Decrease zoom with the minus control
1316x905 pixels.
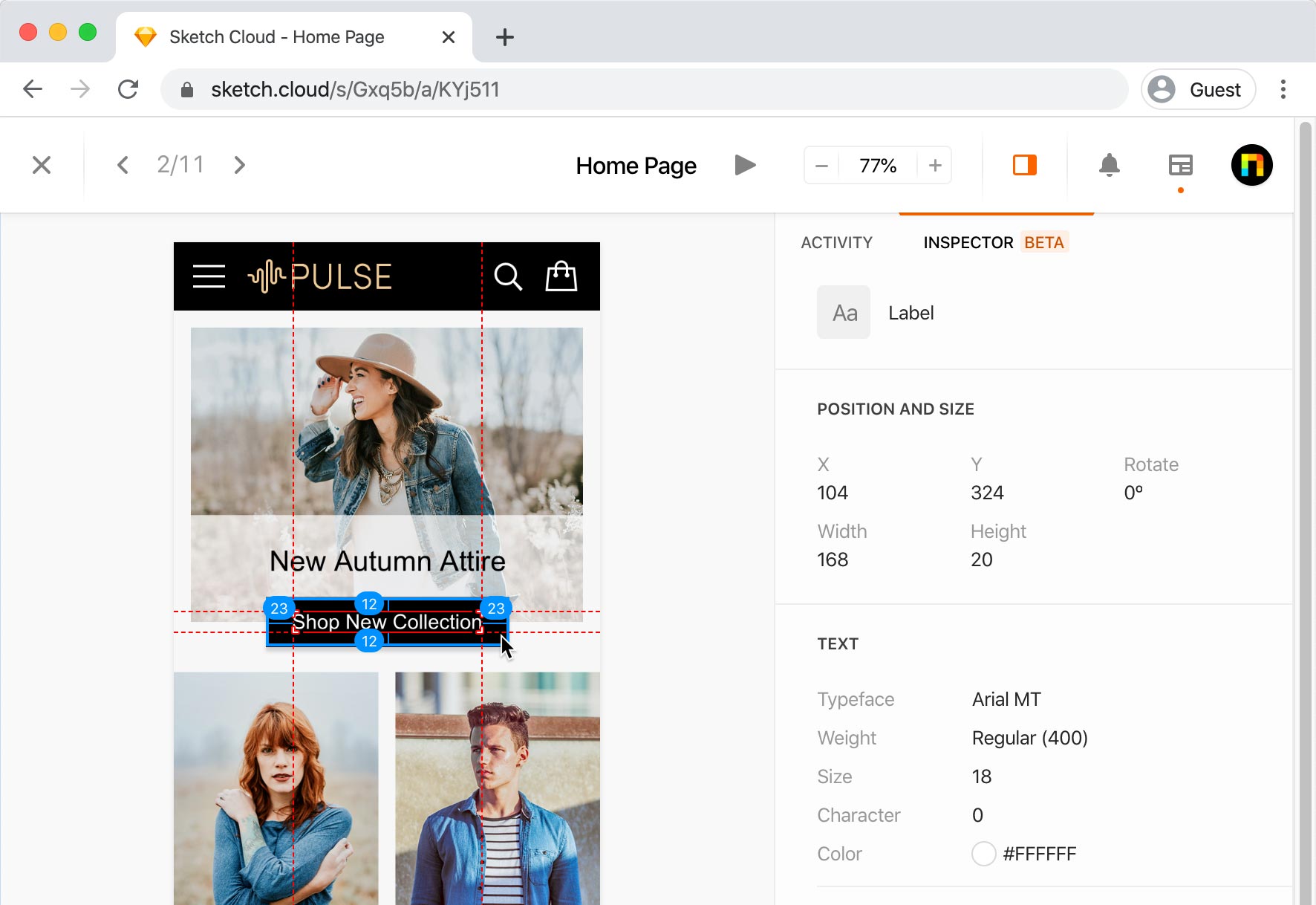821,165
